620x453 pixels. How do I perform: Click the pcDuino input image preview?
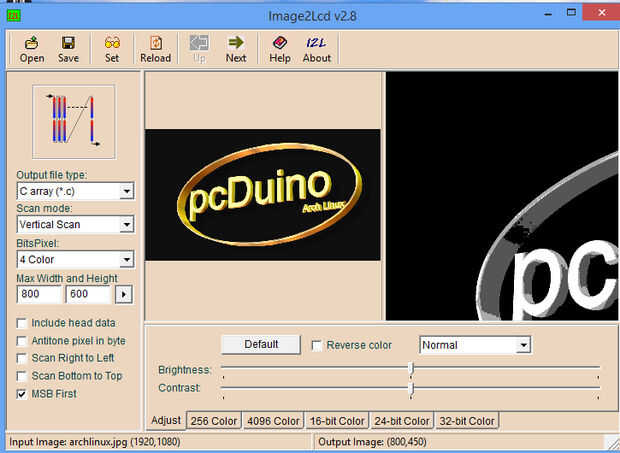[x=263, y=195]
